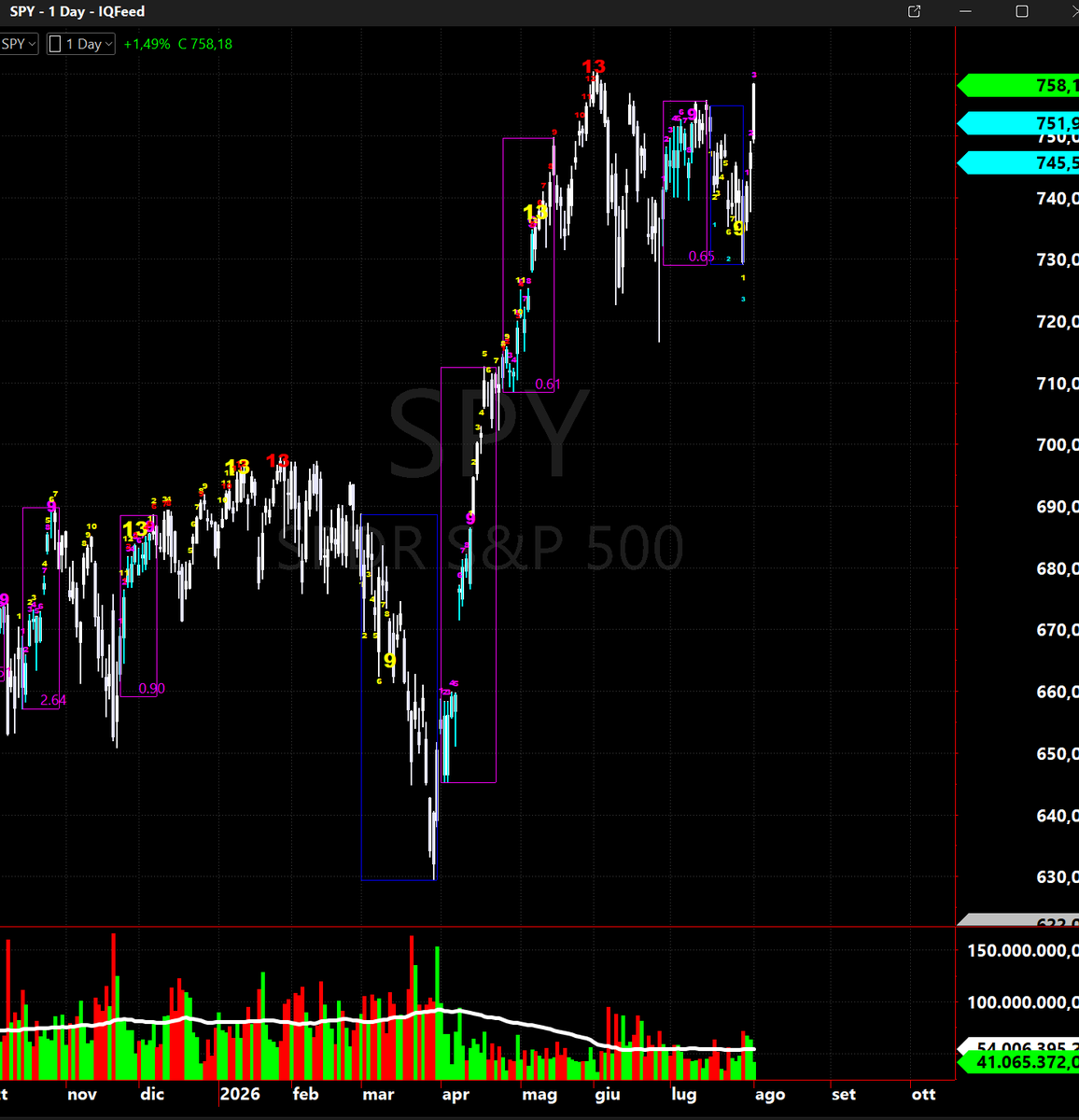This screenshot has width=1079, height=1120.
Task: Click the 730,0 price axis label
Action: pyautogui.click(x=1058, y=259)
